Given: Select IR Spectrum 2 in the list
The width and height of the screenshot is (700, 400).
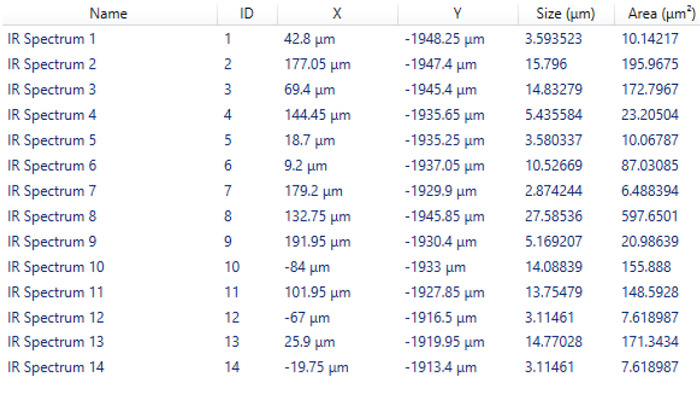Looking at the screenshot, I should click(350, 64).
